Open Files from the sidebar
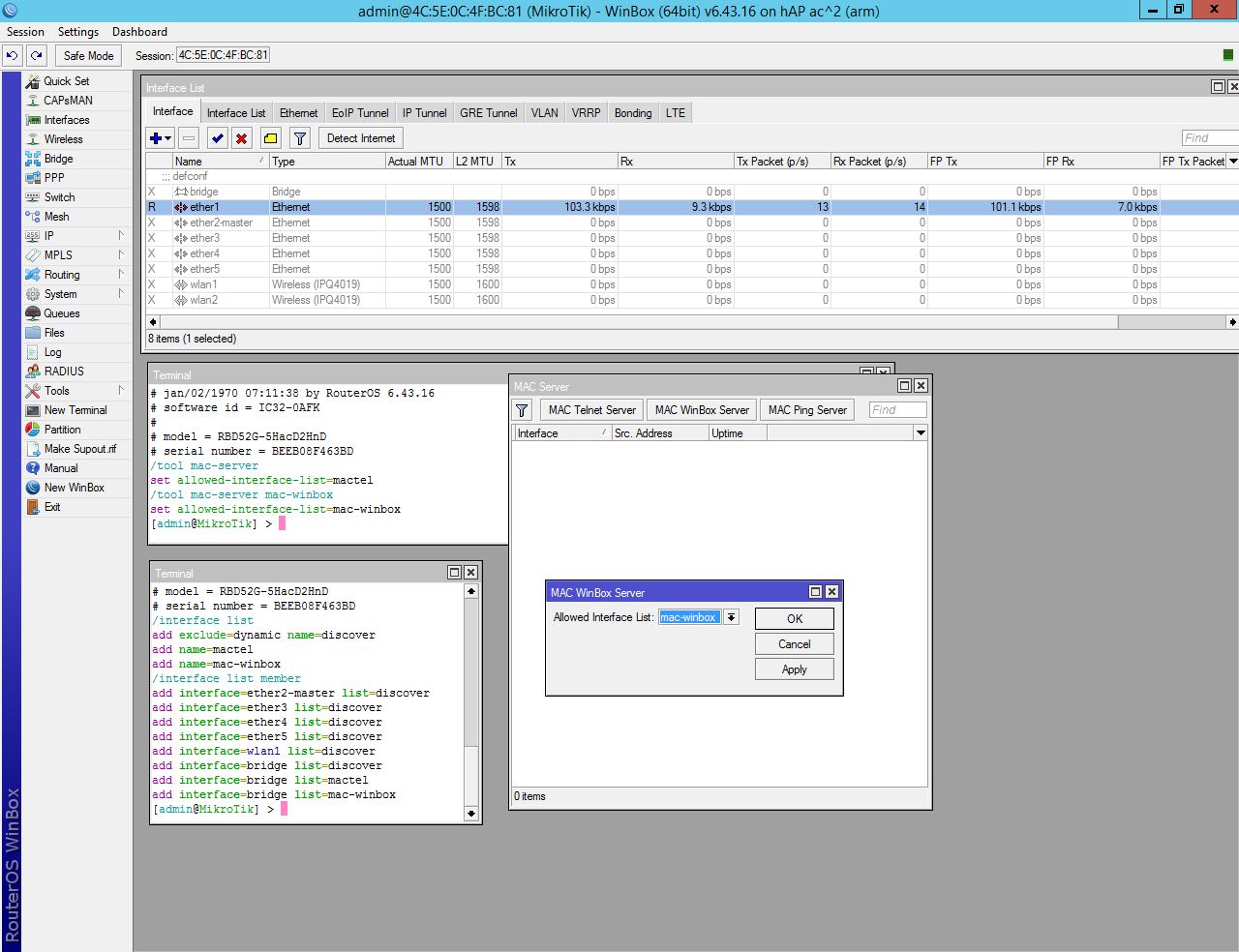 54,333
